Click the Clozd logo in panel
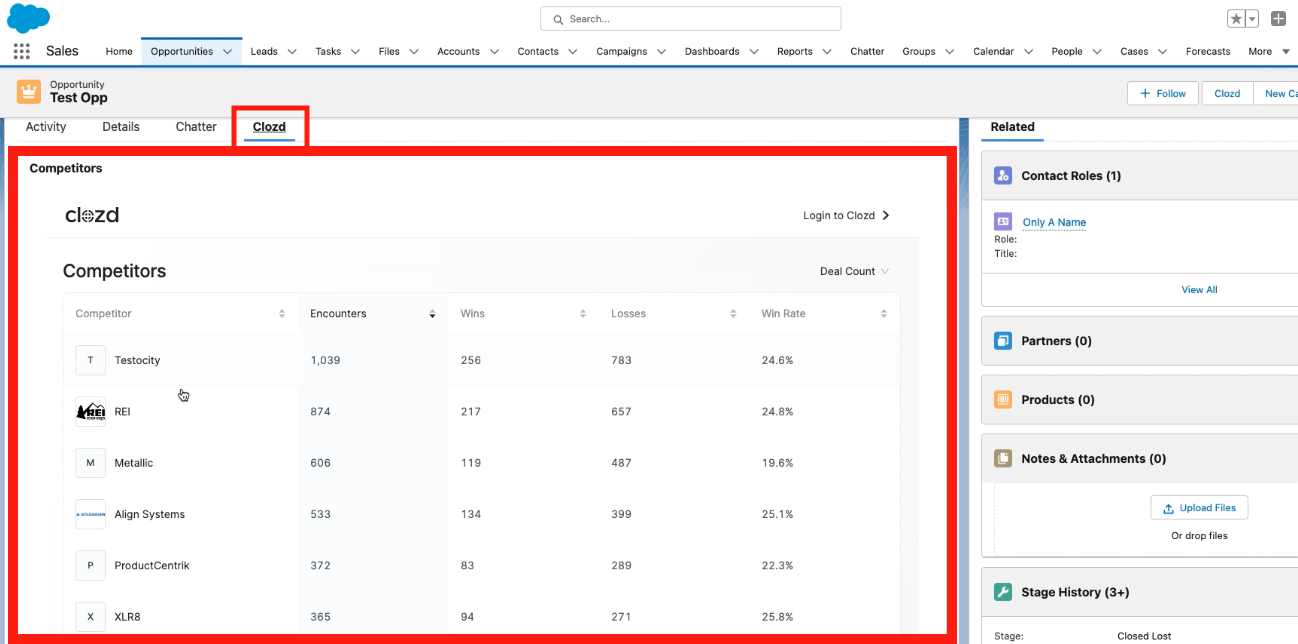The image size is (1298, 644). [92, 215]
